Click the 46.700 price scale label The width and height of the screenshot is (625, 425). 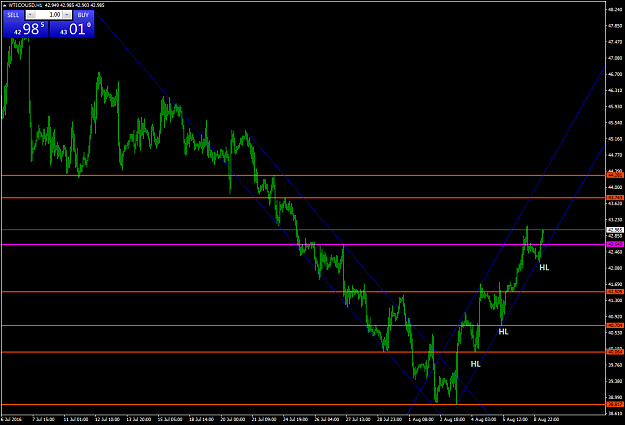(615, 74)
